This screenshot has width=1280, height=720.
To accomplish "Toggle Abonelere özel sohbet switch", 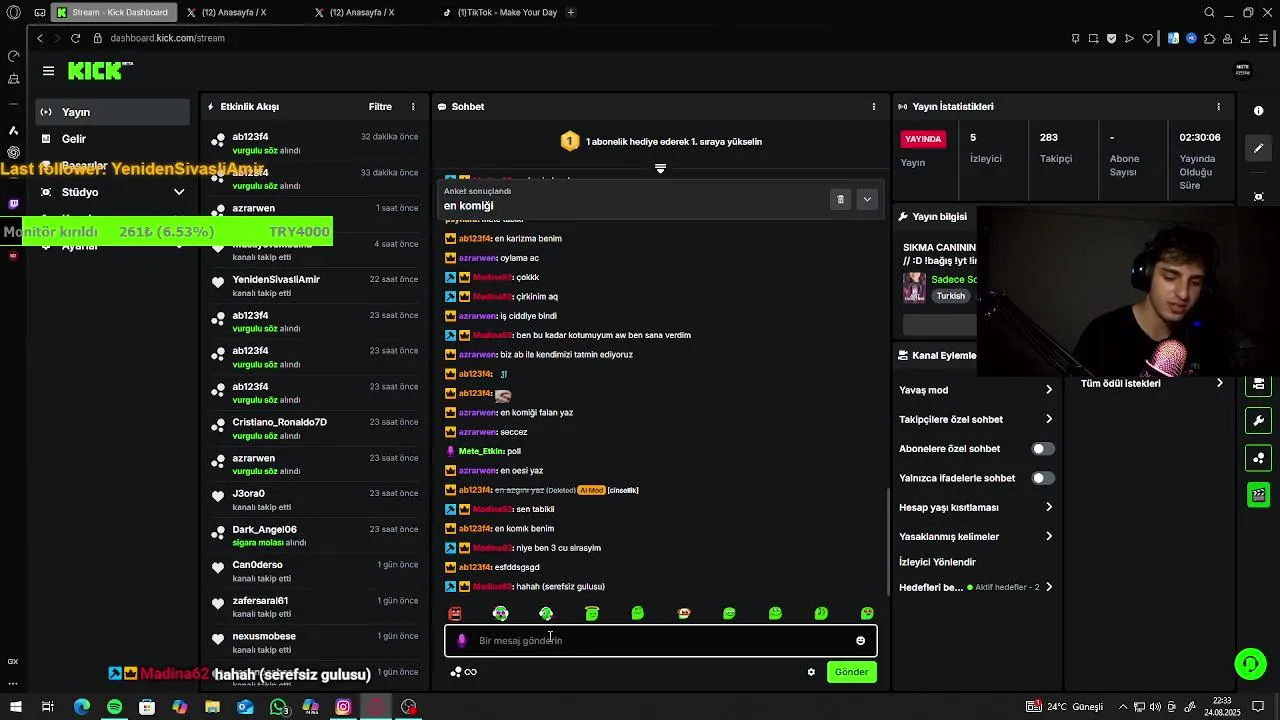I will tap(1043, 449).
